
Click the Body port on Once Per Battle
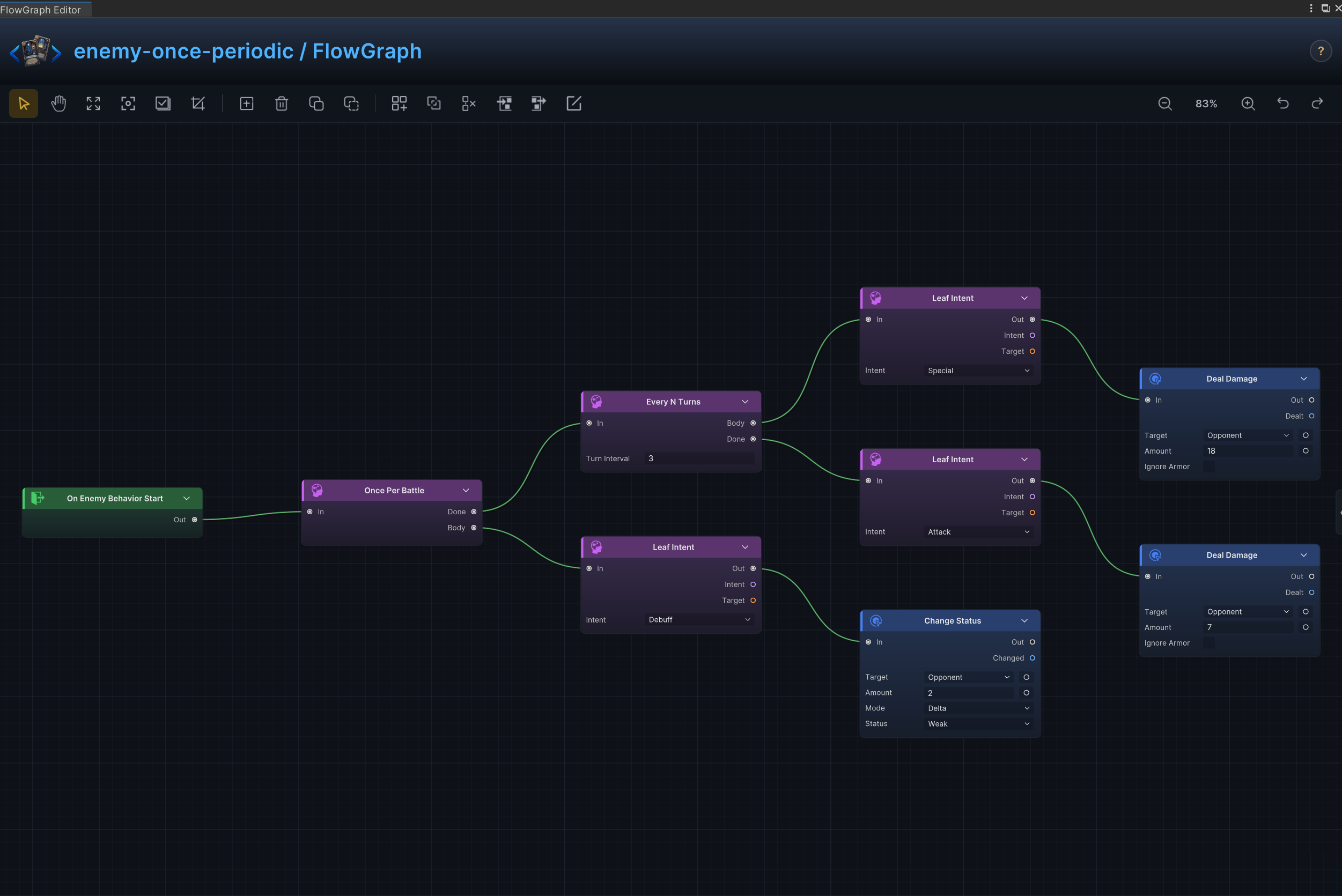point(474,528)
